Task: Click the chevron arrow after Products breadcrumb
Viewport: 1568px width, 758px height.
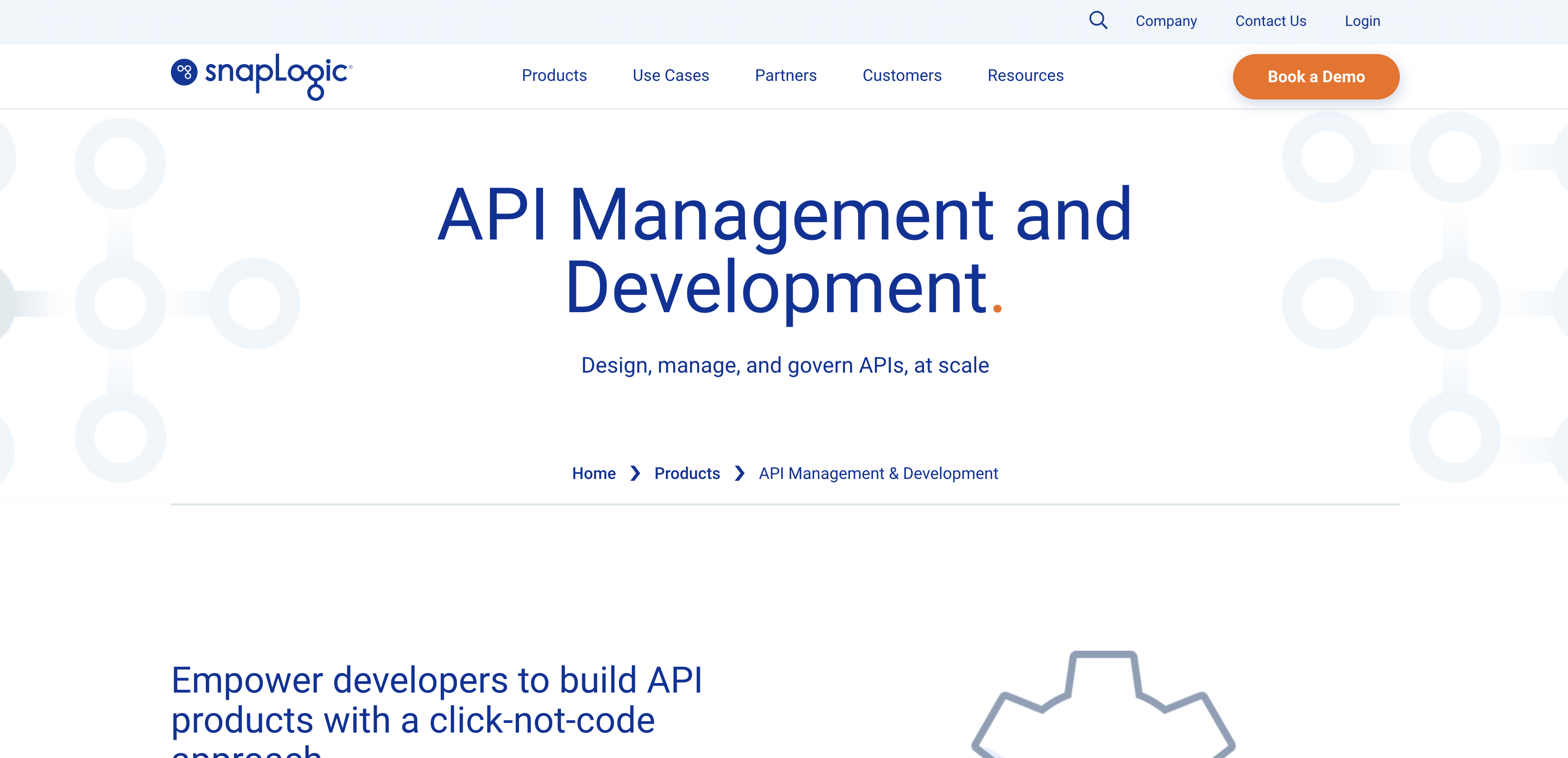Action: coord(739,473)
